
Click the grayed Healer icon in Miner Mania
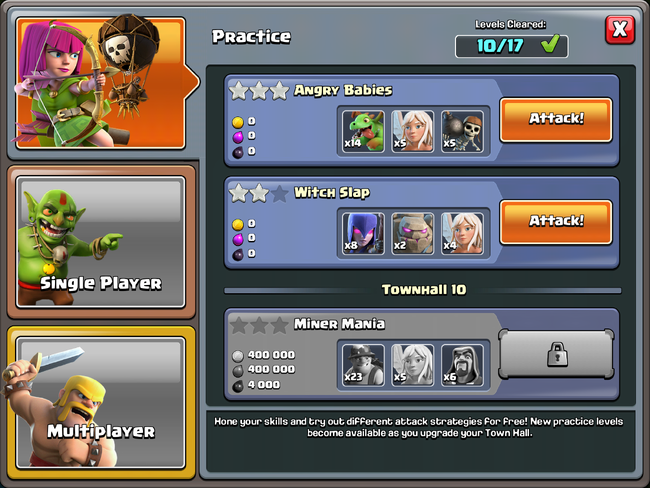point(412,365)
